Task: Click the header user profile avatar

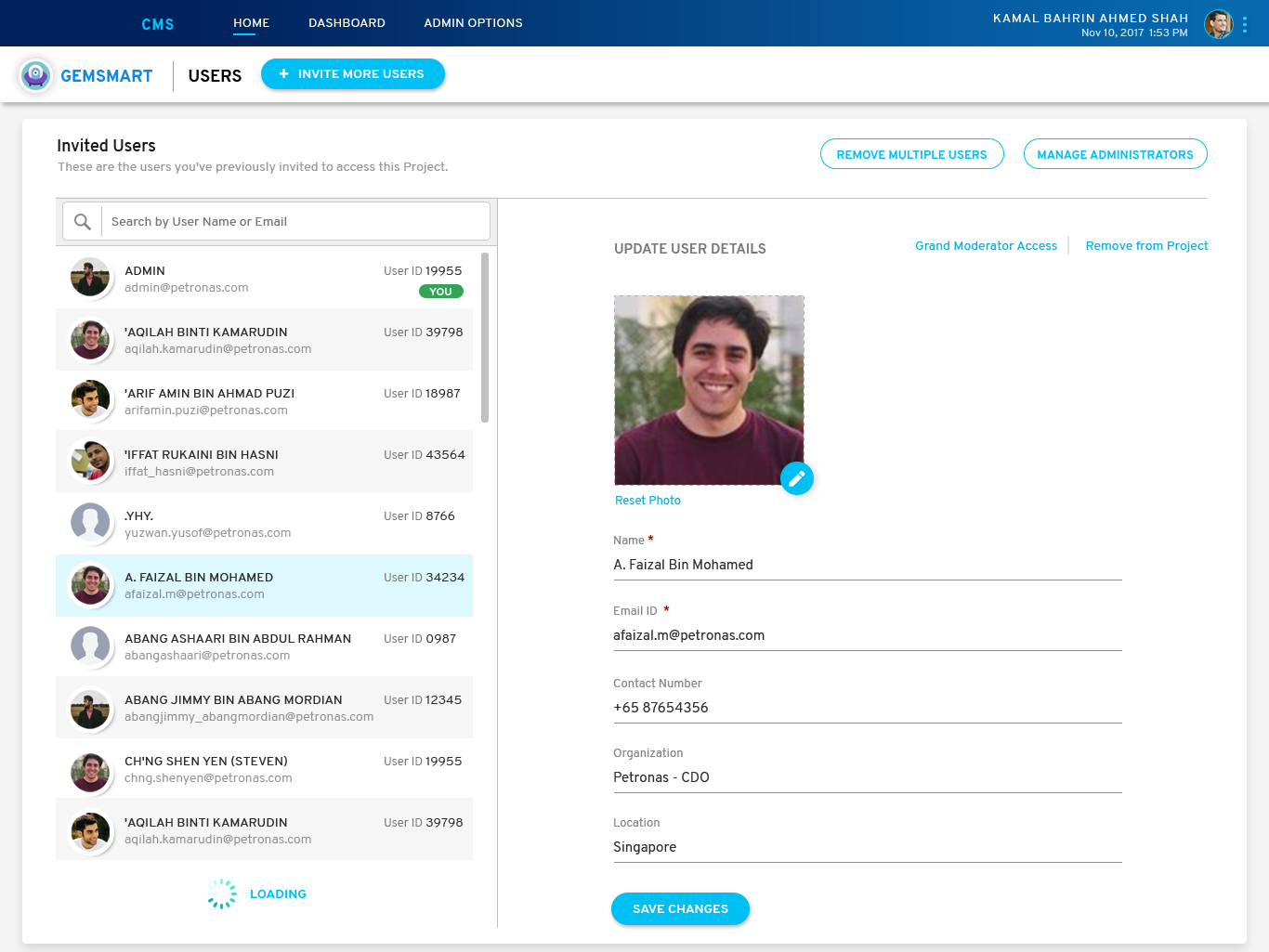Action: (1218, 24)
